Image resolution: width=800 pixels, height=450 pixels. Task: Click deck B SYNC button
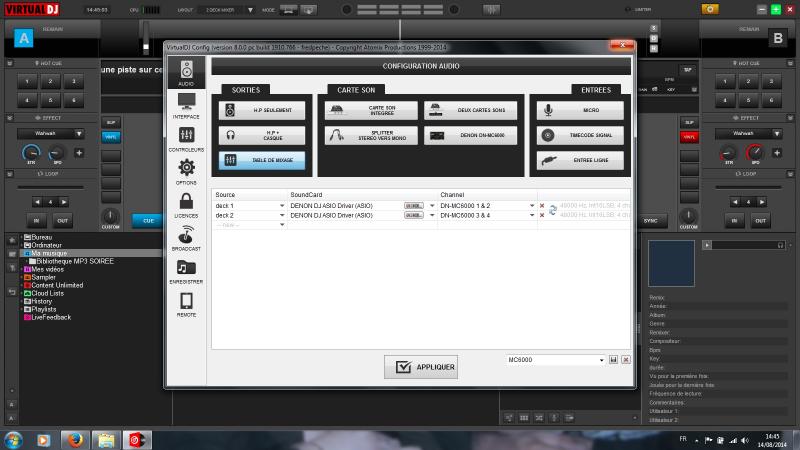pos(651,221)
